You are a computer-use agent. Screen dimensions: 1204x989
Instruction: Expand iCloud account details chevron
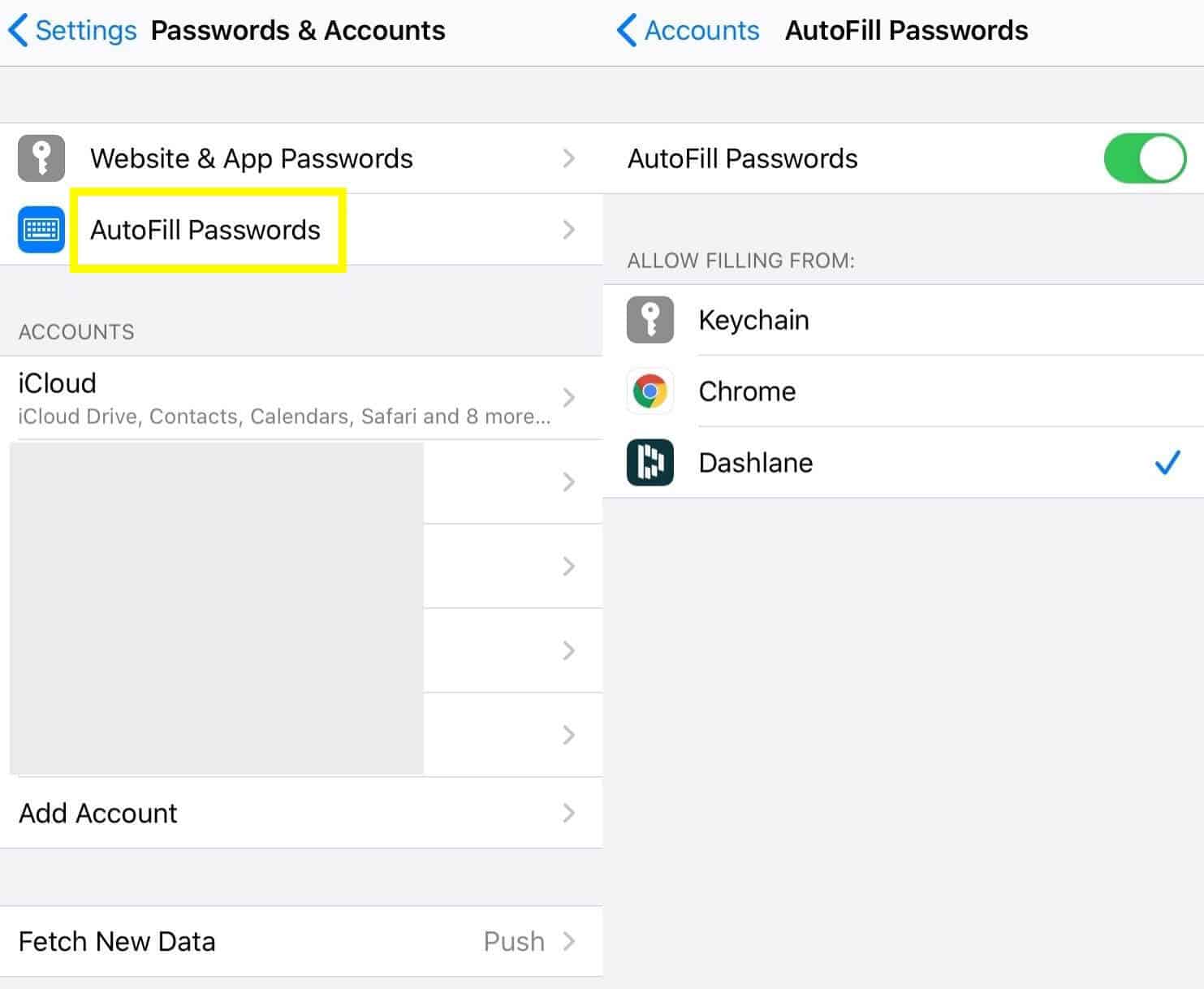click(x=569, y=398)
